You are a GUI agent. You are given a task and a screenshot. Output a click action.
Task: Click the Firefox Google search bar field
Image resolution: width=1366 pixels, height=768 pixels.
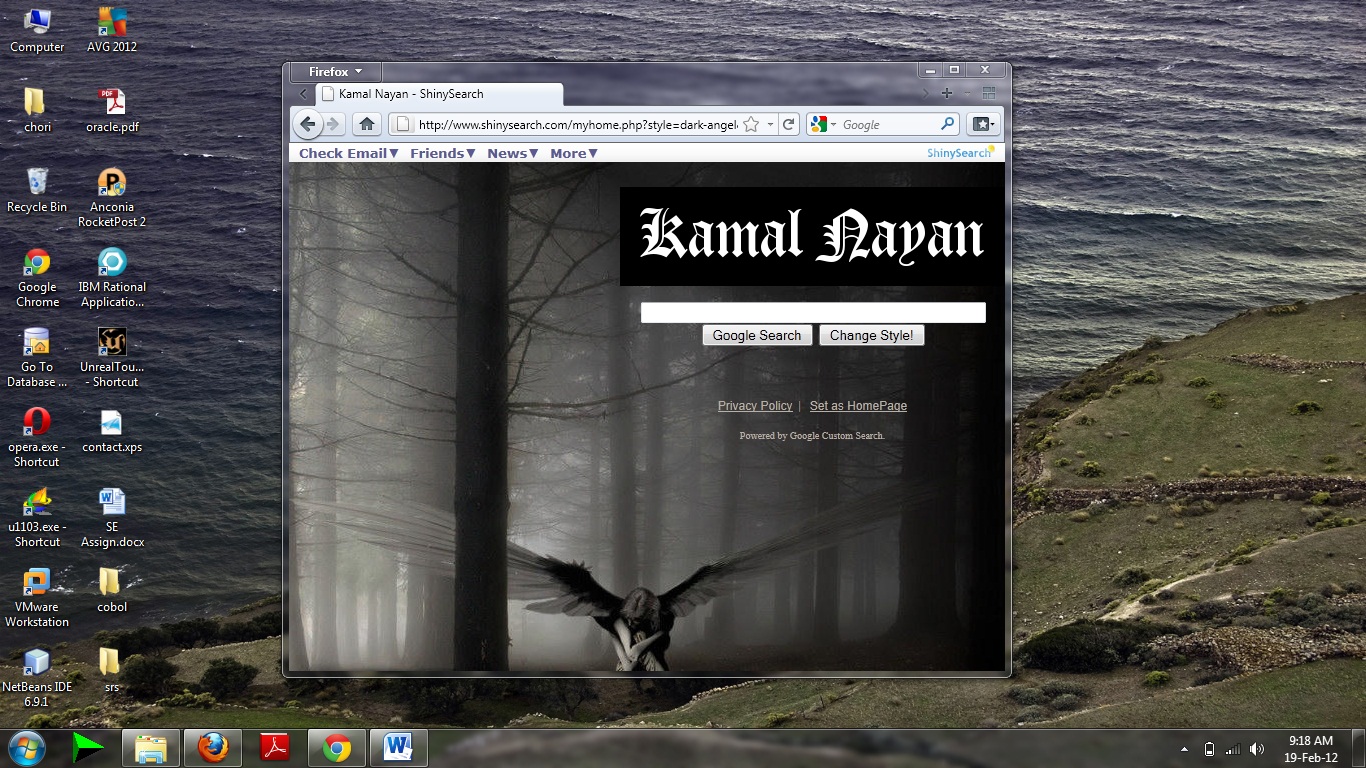(888, 125)
